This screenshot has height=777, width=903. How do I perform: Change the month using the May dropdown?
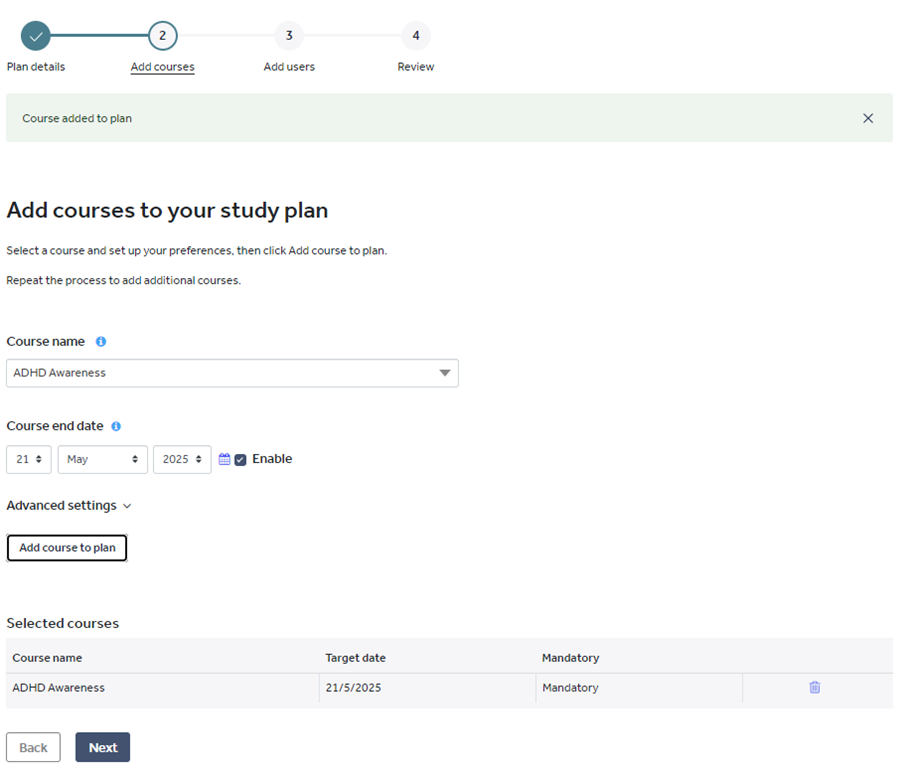click(x=102, y=458)
